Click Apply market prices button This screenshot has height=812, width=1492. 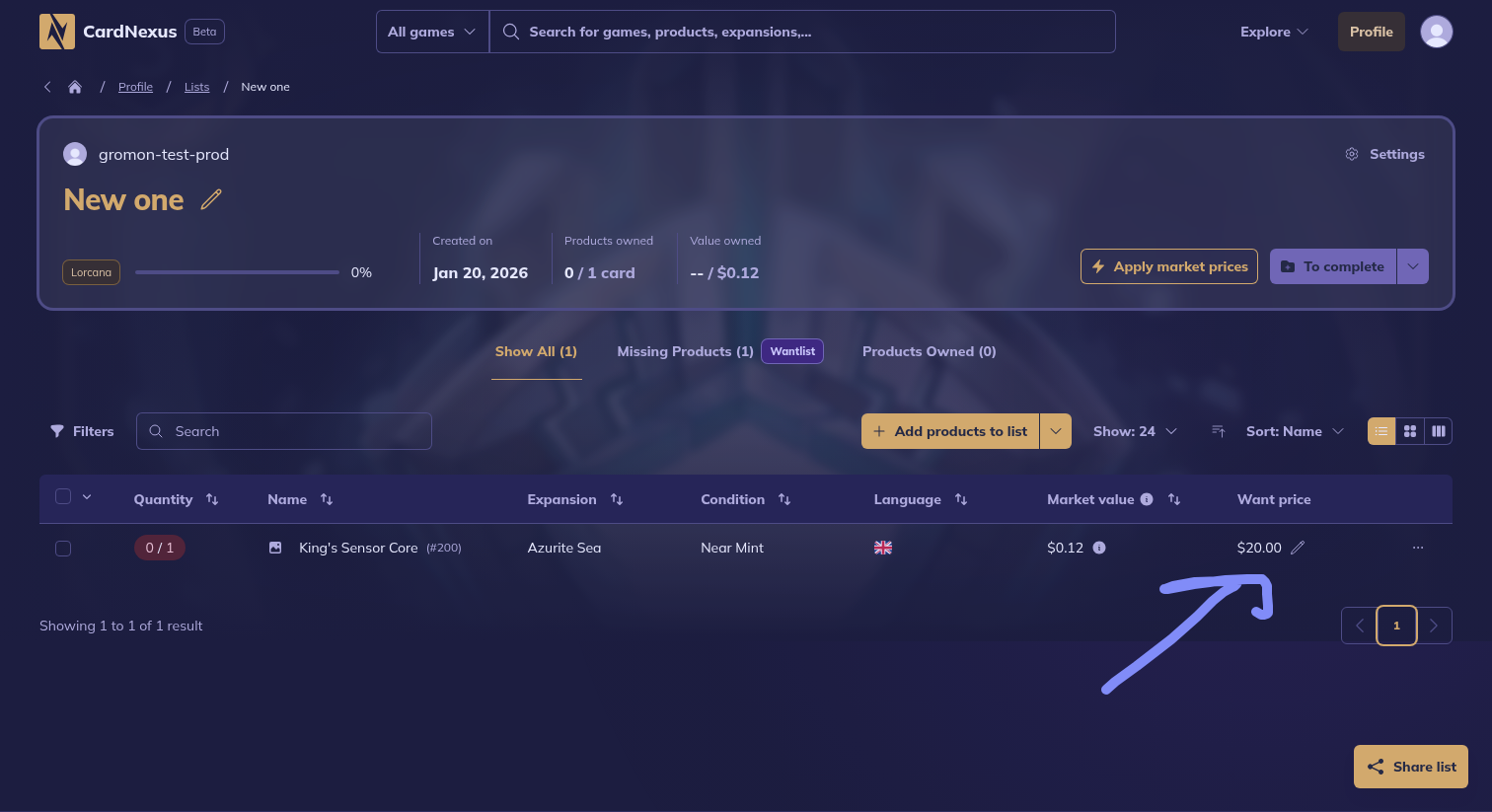[1169, 266]
